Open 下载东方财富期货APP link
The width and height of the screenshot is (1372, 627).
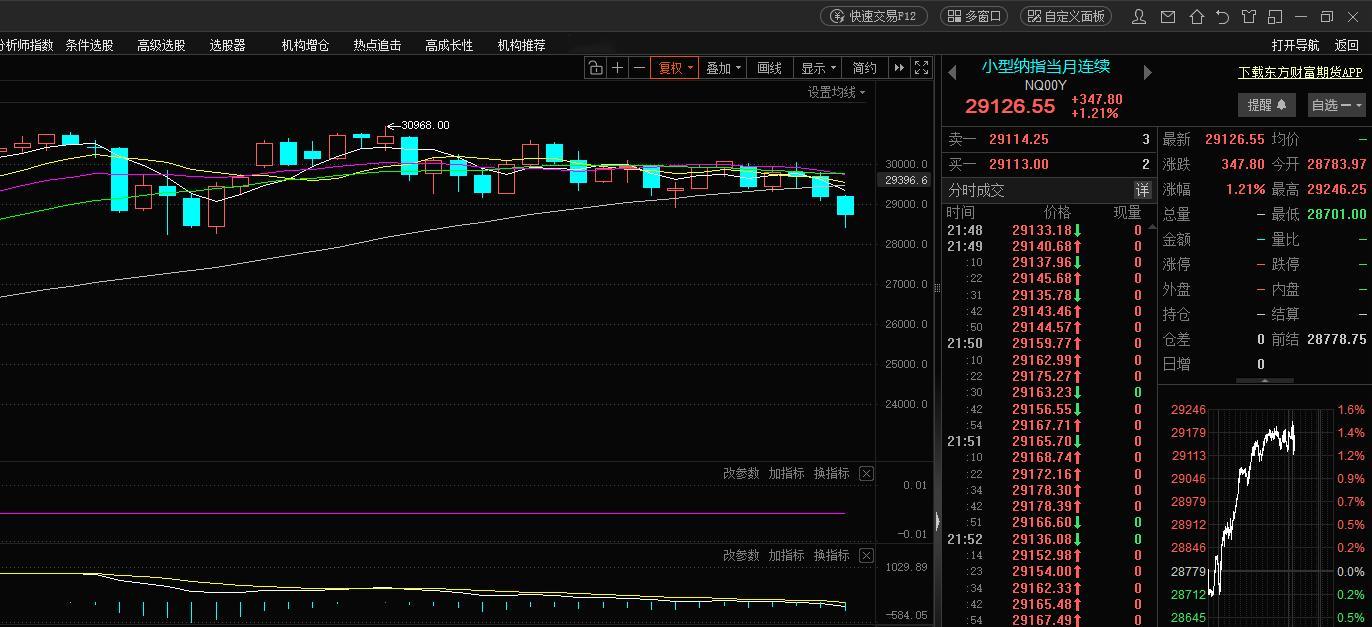pyautogui.click(x=1300, y=72)
